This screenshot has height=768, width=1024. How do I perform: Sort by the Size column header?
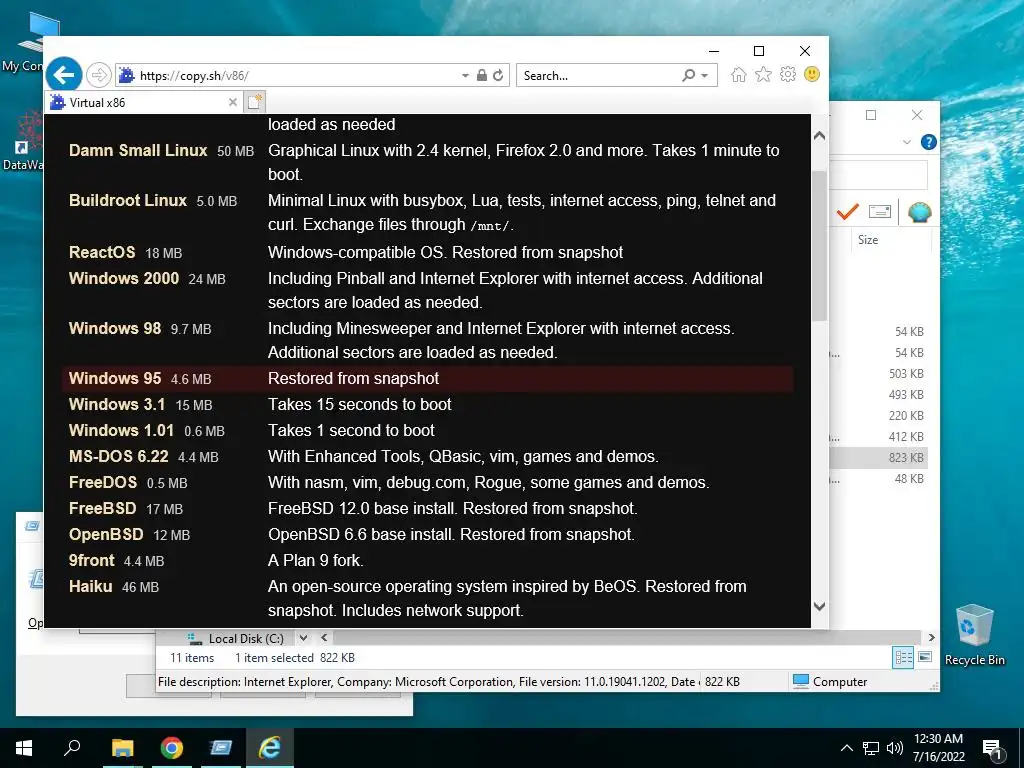point(869,240)
